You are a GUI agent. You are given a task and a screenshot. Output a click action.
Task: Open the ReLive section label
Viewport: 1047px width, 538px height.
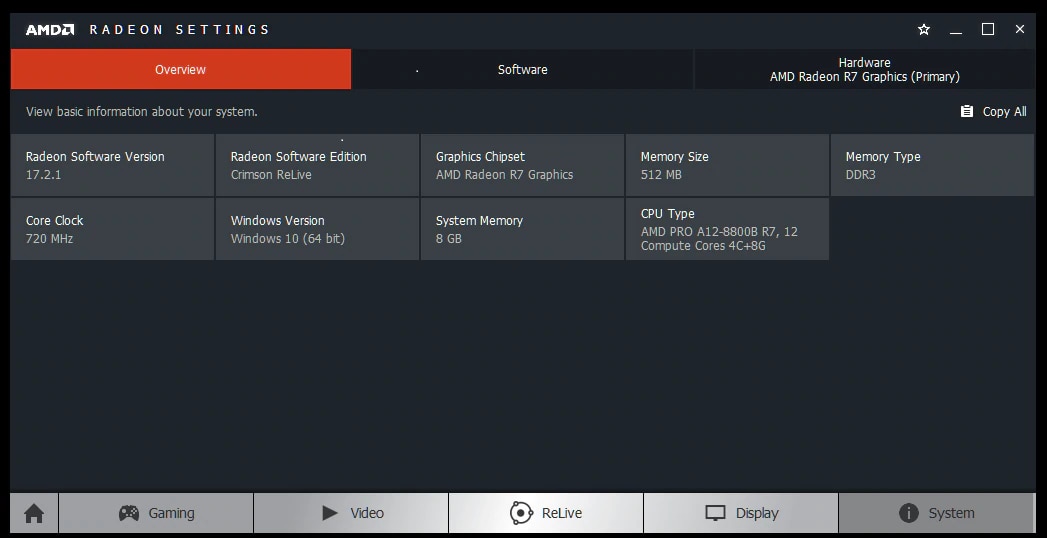point(562,513)
